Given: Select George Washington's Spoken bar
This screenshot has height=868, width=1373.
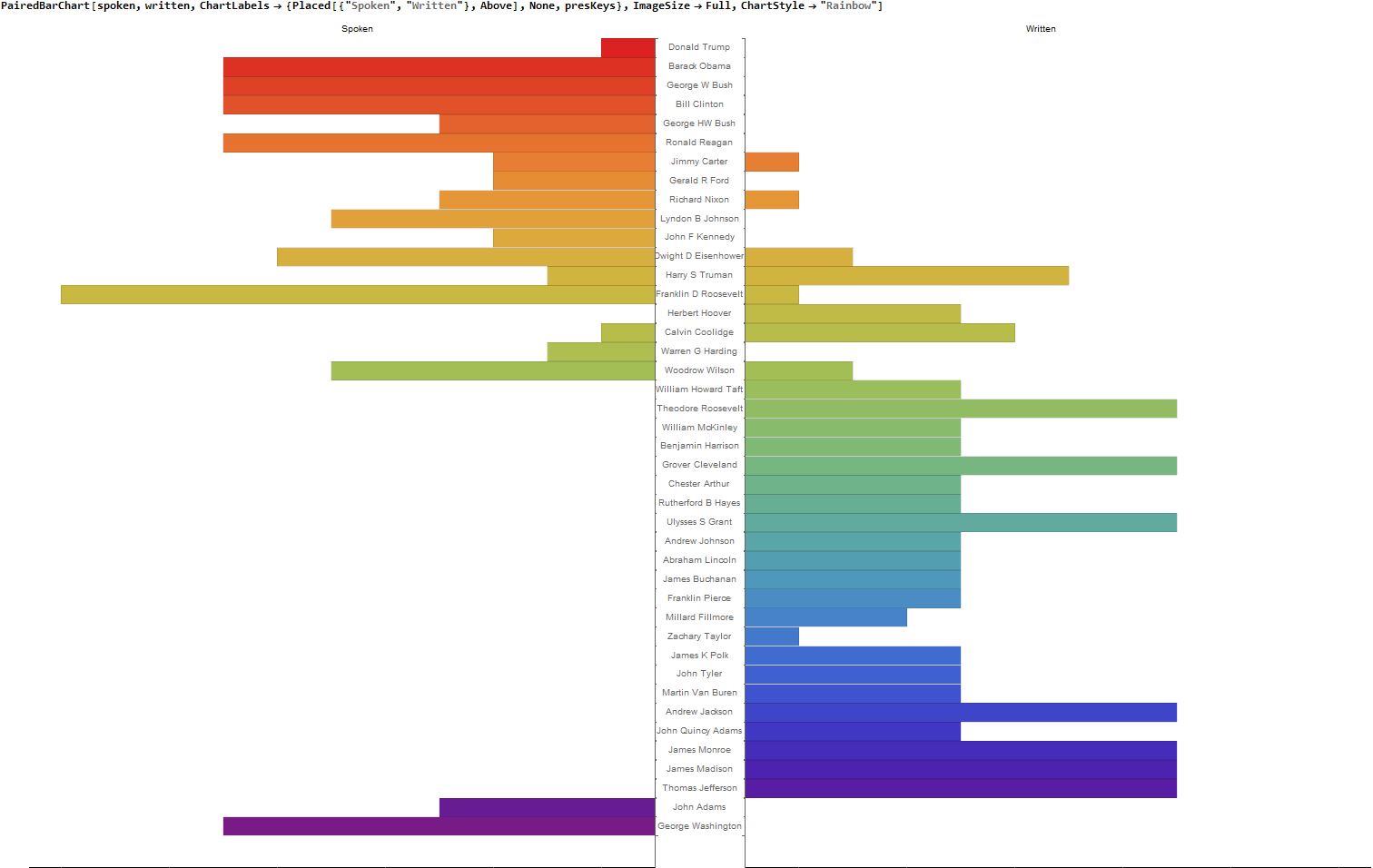Looking at the screenshot, I should 440,826.
